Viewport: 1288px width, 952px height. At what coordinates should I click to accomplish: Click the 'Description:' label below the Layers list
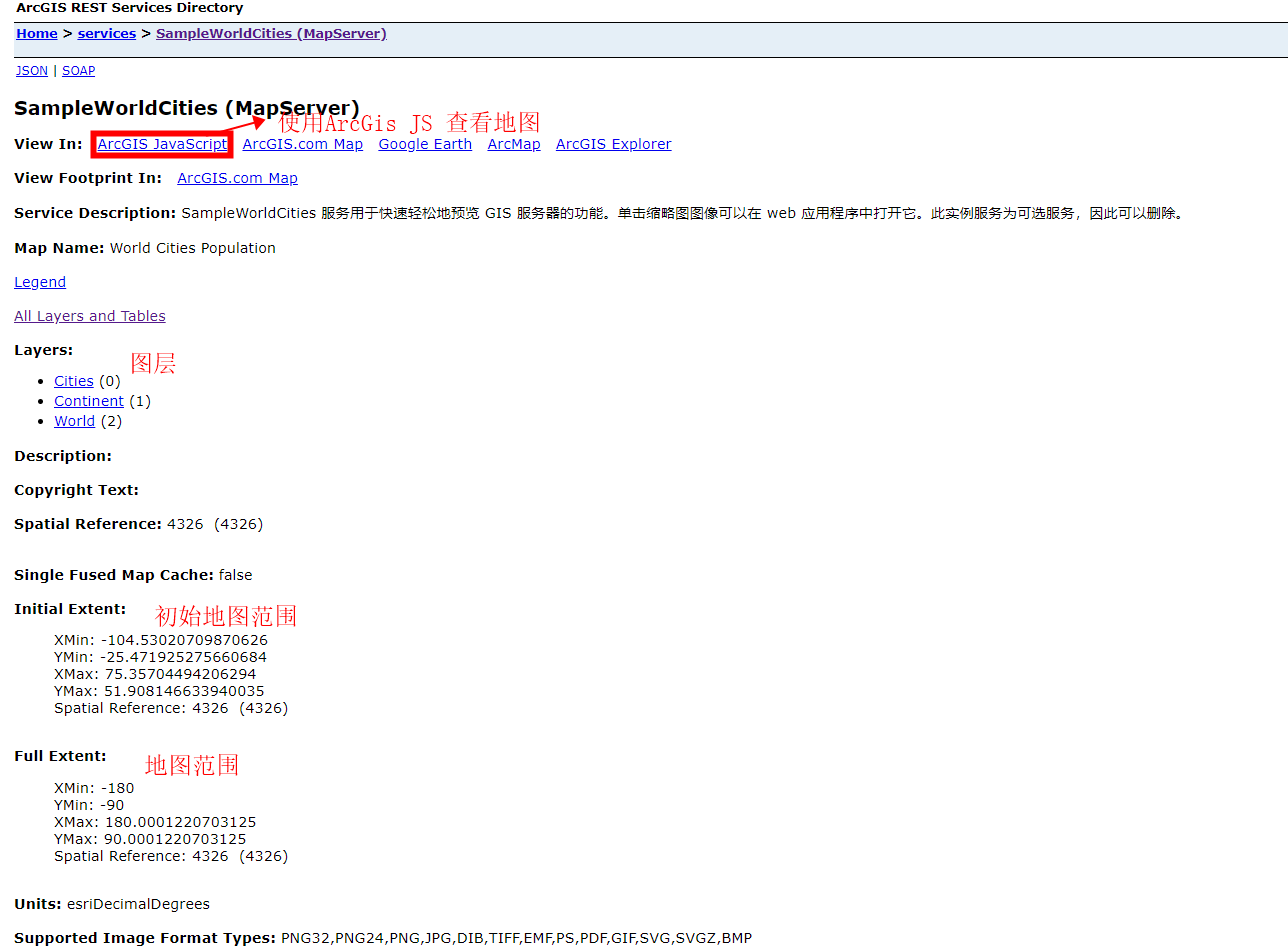click(x=63, y=456)
